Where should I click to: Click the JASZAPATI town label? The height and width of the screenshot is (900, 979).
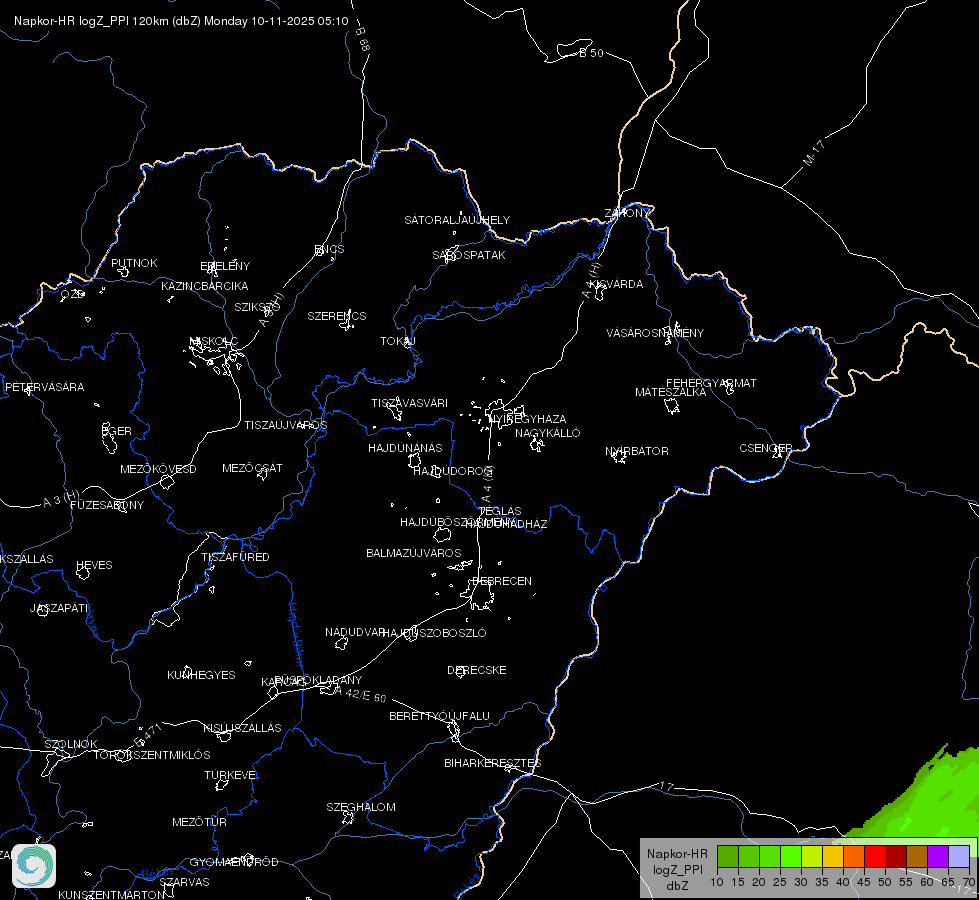(x=60, y=608)
